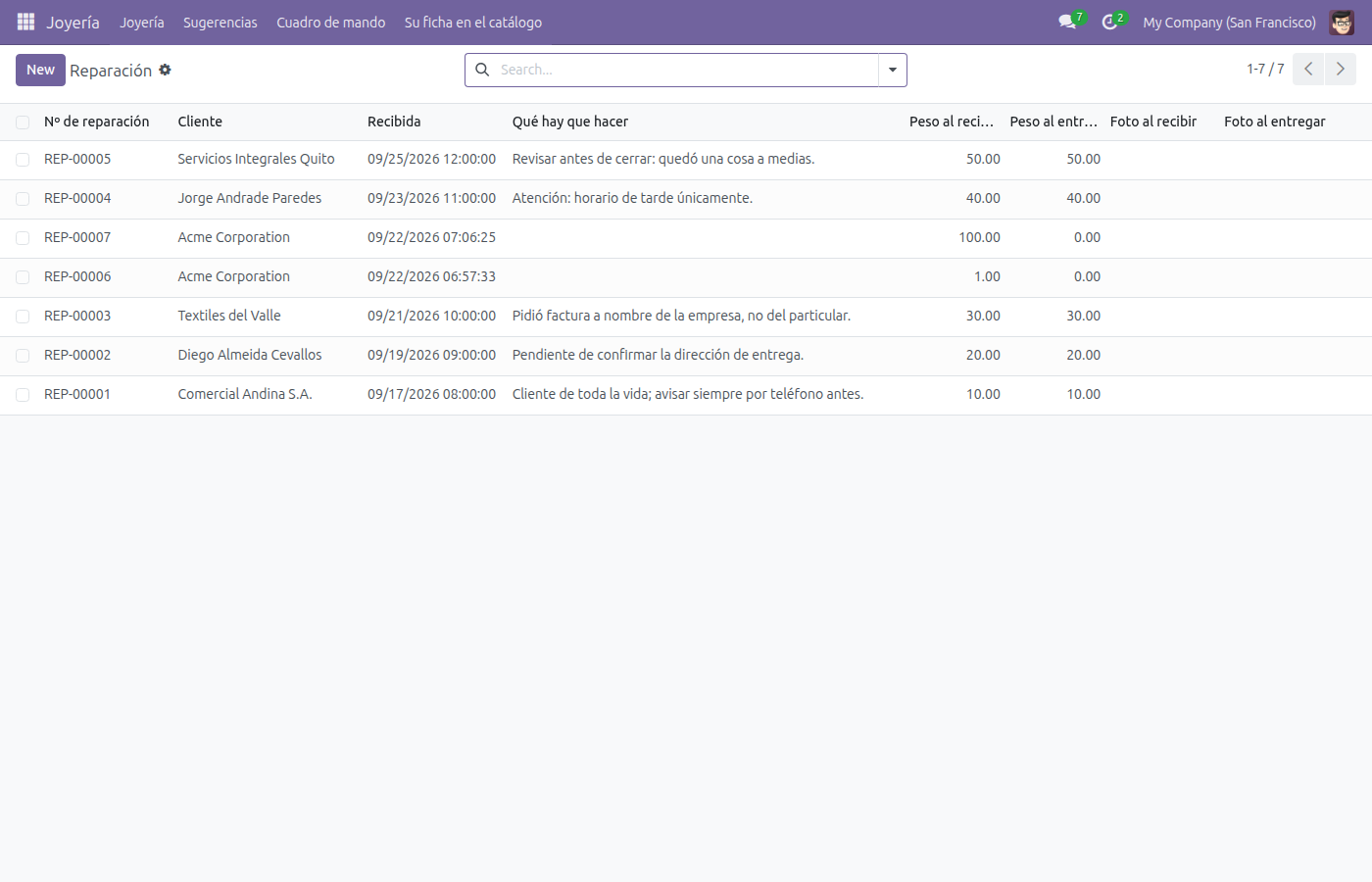1372x882 pixels.
Task: Open the apps grid menu icon
Action: tap(25, 22)
